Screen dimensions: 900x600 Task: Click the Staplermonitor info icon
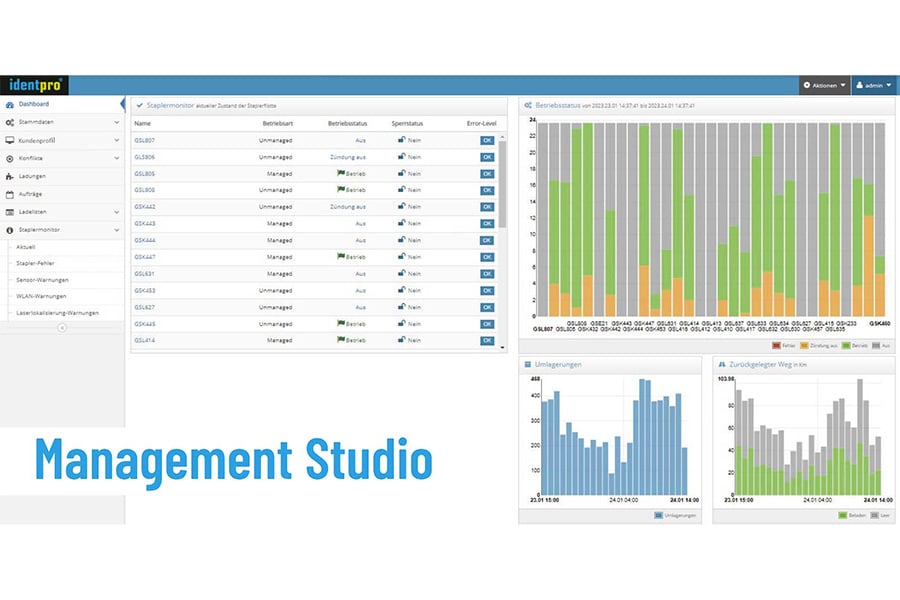click(x=10, y=230)
